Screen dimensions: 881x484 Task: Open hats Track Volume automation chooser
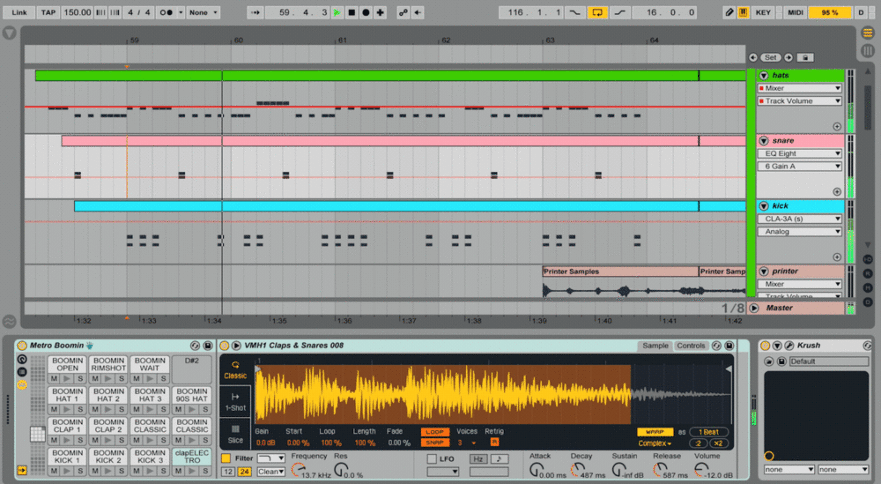(x=800, y=101)
